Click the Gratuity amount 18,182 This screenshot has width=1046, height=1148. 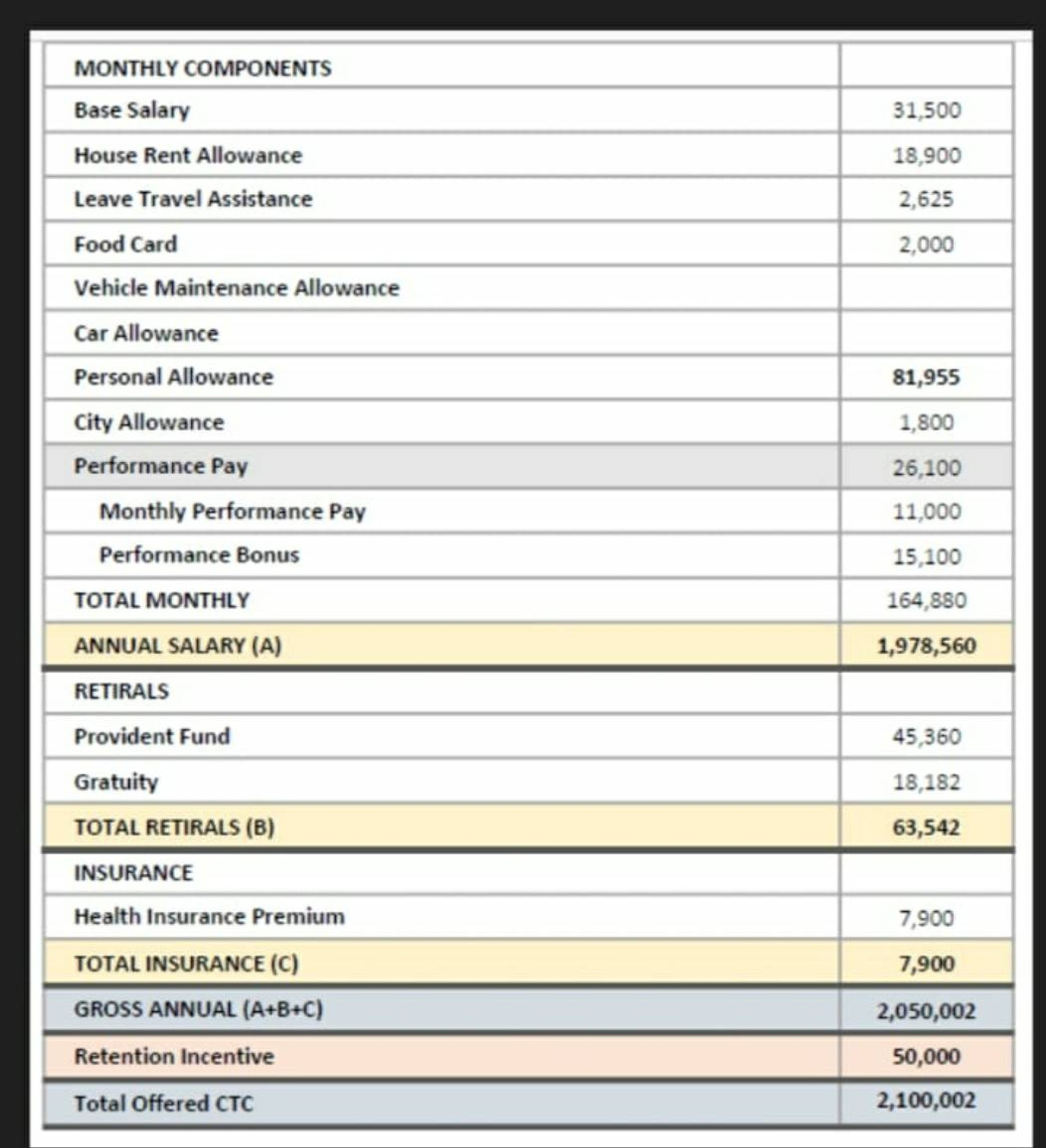pos(927,782)
